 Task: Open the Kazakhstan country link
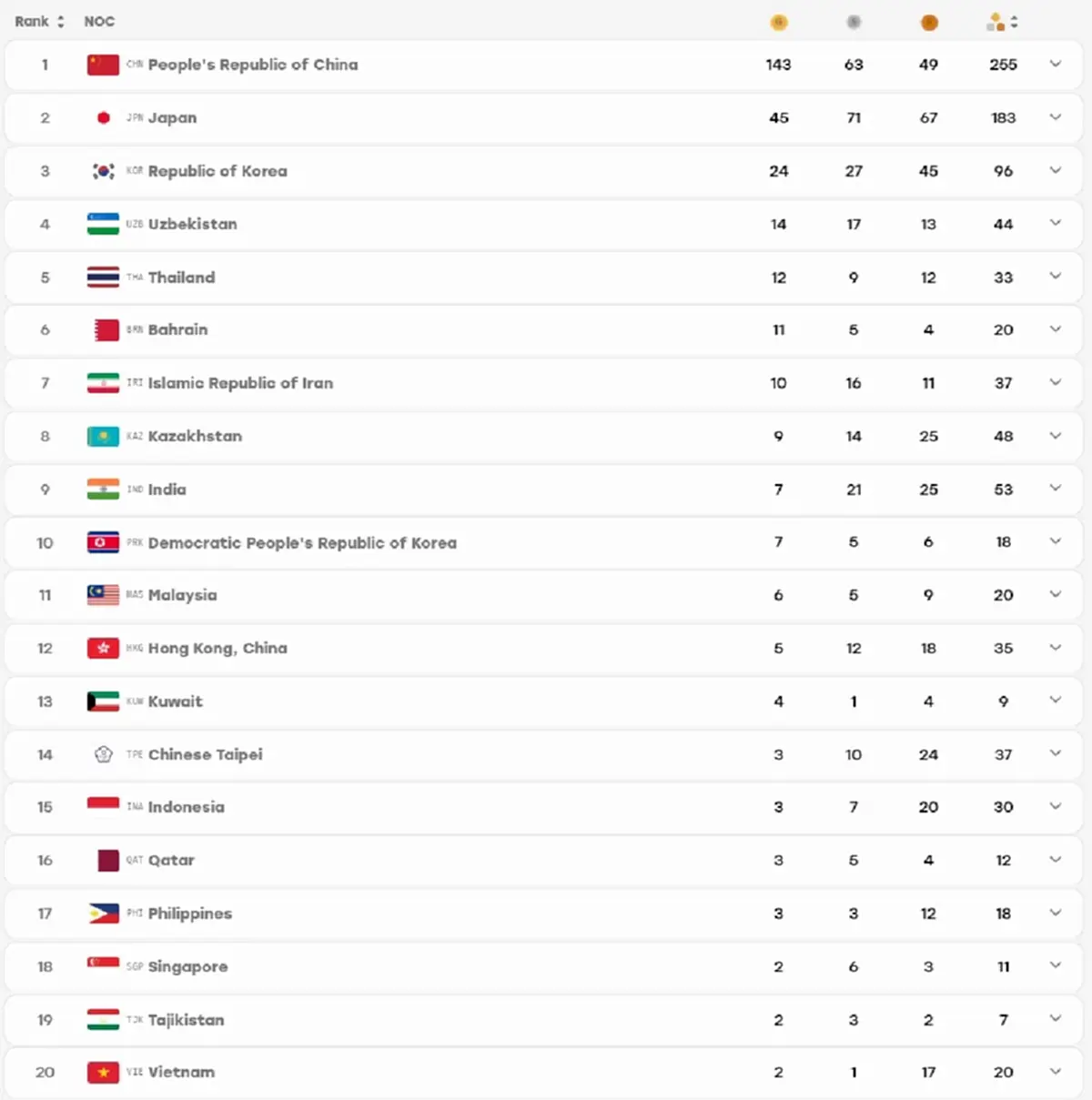195,436
